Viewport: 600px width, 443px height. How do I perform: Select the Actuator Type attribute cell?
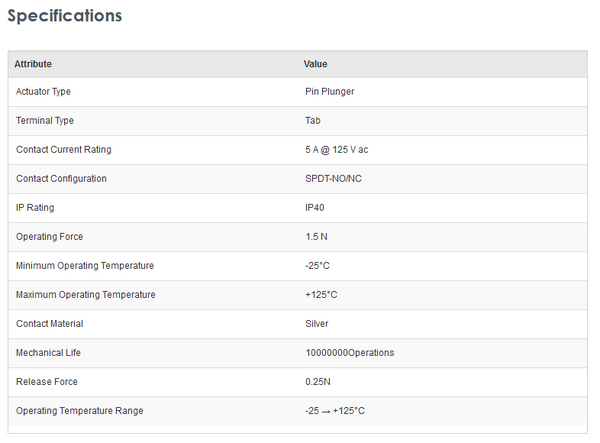(43, 92)
